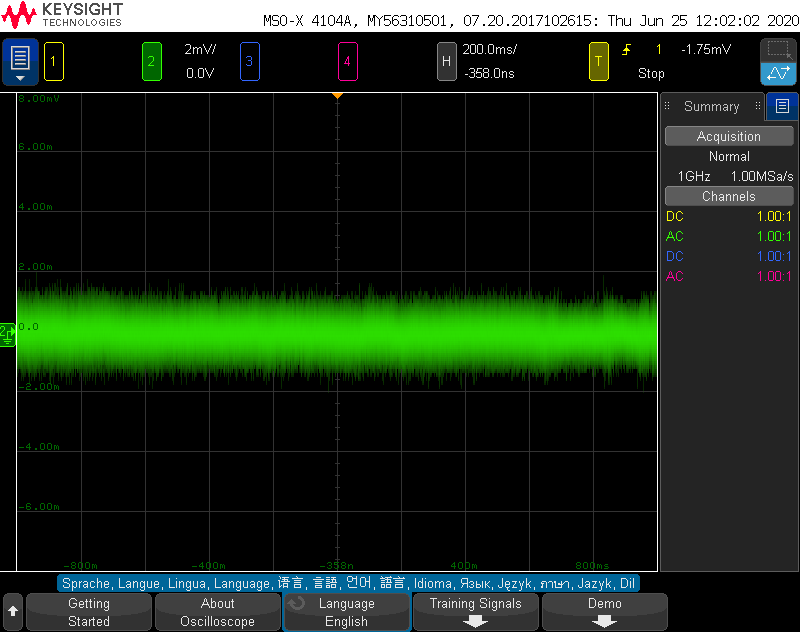The width and height of the screenshot is (800, 632).
Task: Click the 1.00MSa/s sample rate
Action: click(x=762, y=176)
